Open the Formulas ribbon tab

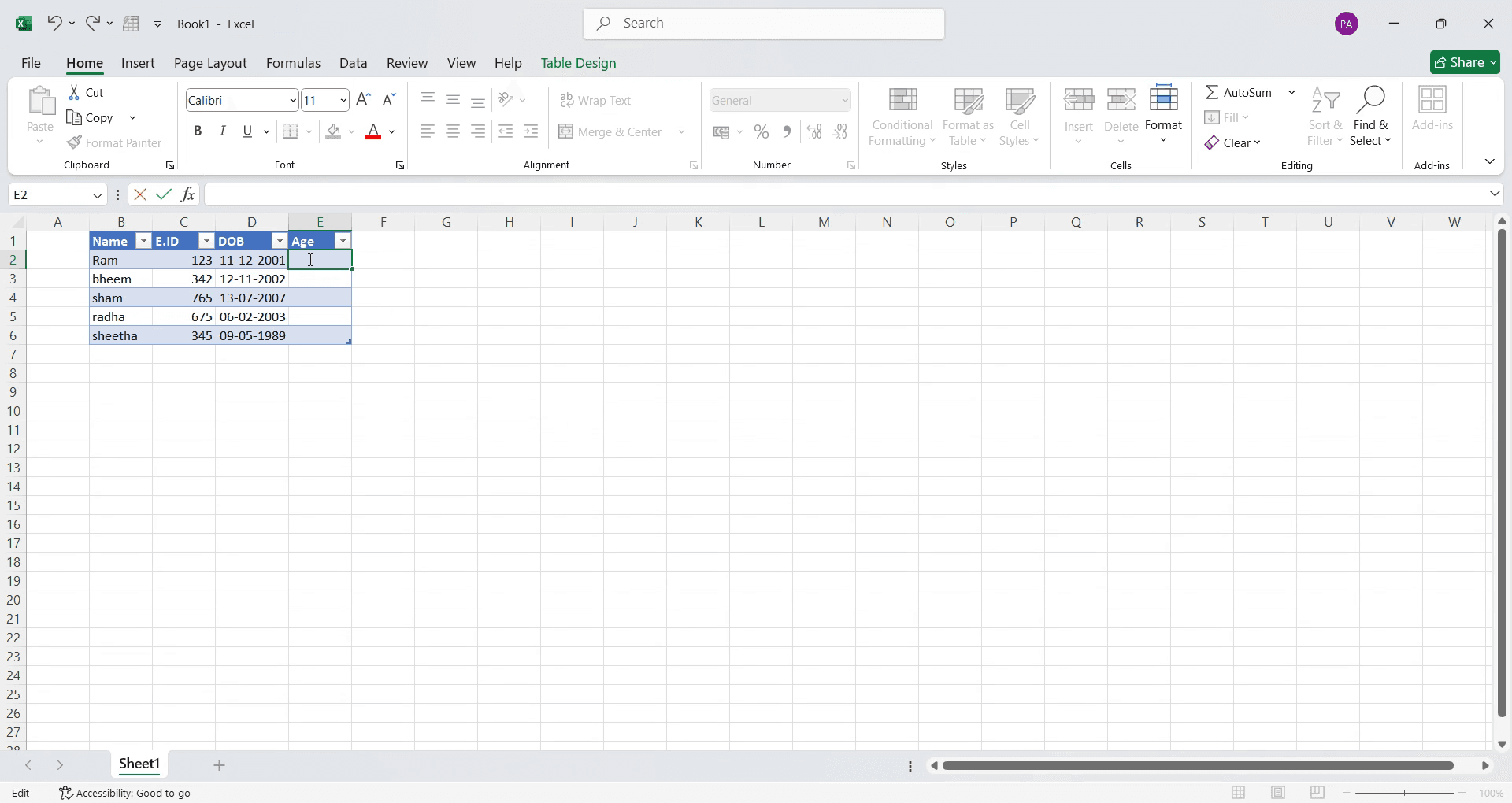pos(293,63)
